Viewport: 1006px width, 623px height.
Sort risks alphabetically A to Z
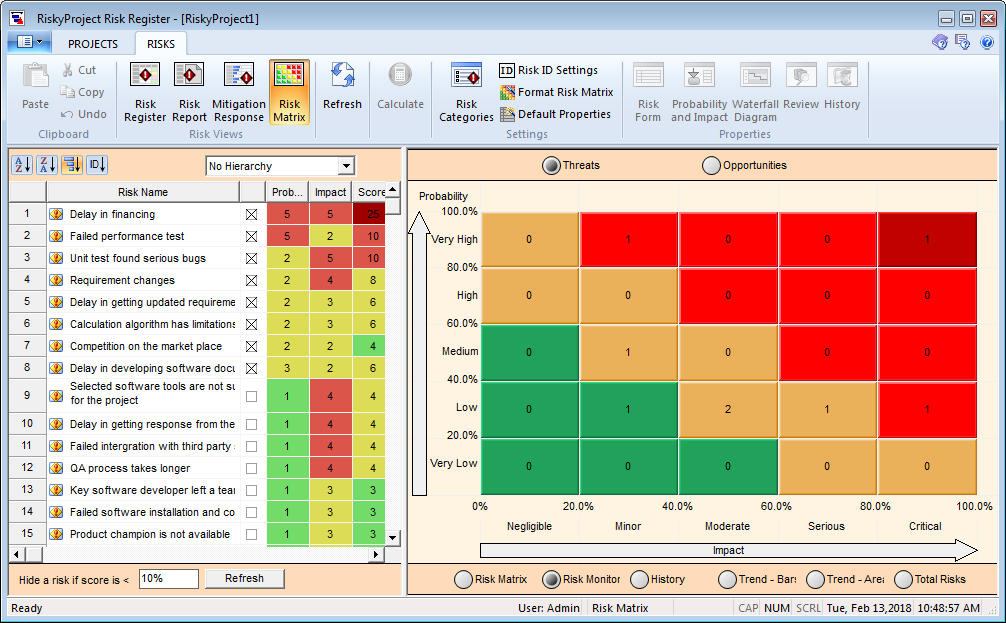22,165
